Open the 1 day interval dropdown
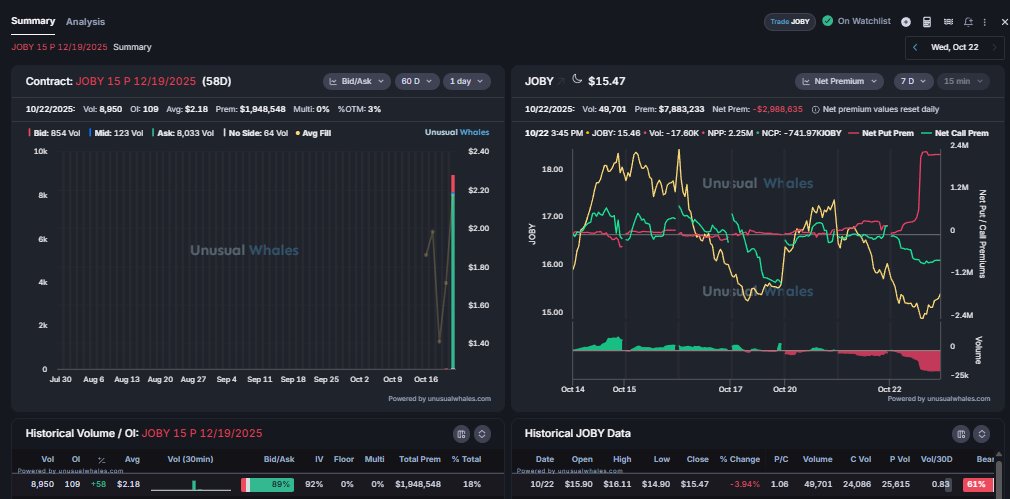 pos(467,81)
